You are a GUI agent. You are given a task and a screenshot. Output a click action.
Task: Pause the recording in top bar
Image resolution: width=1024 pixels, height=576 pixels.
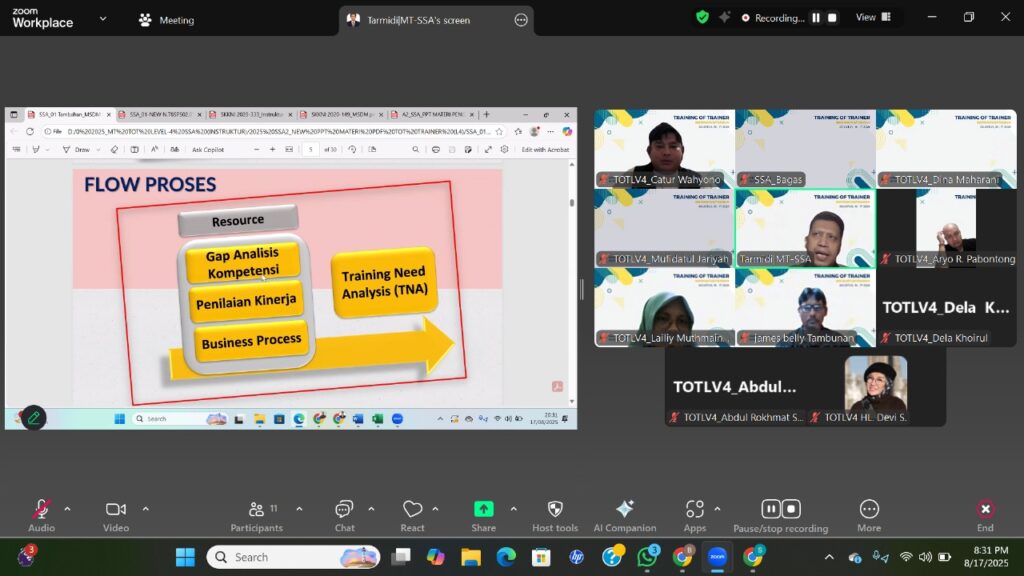click(816, 18)
